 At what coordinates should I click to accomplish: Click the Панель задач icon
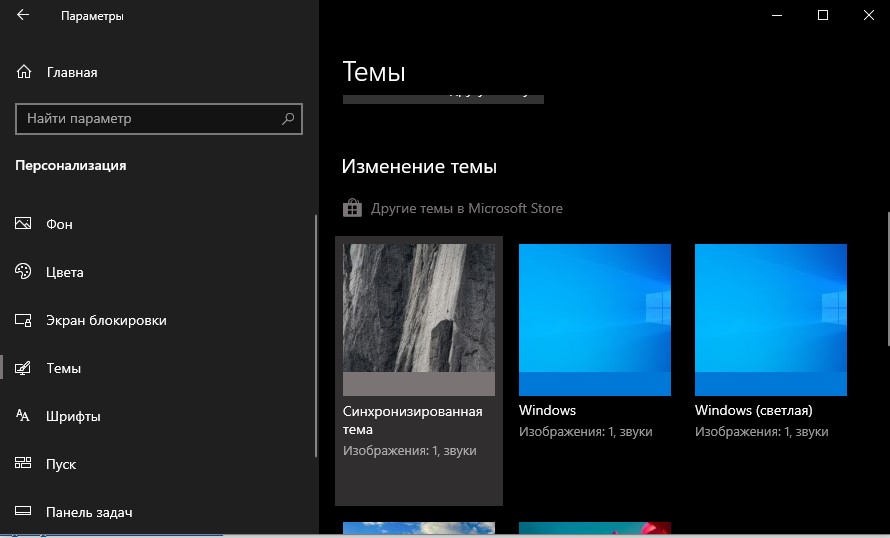[23, 511]
